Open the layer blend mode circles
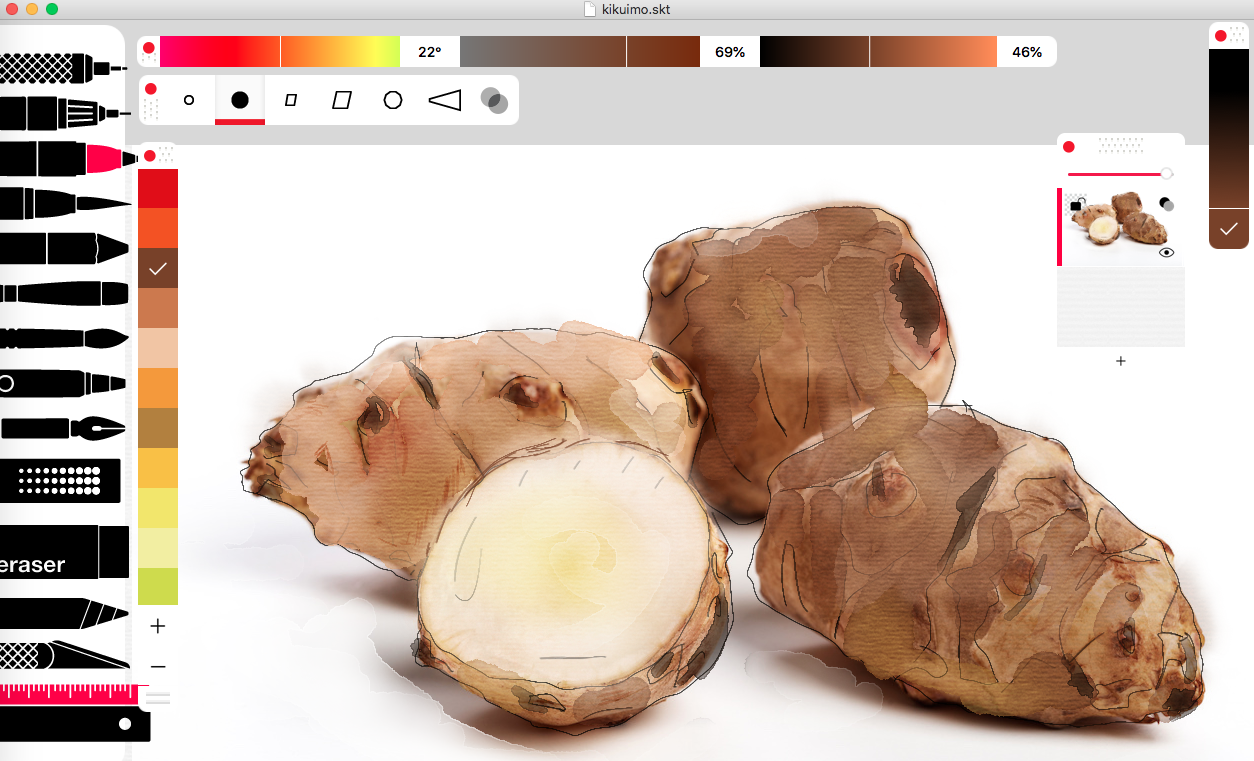The height and width of the screenshot is (761, 1254). click(x=1166, y=204)
